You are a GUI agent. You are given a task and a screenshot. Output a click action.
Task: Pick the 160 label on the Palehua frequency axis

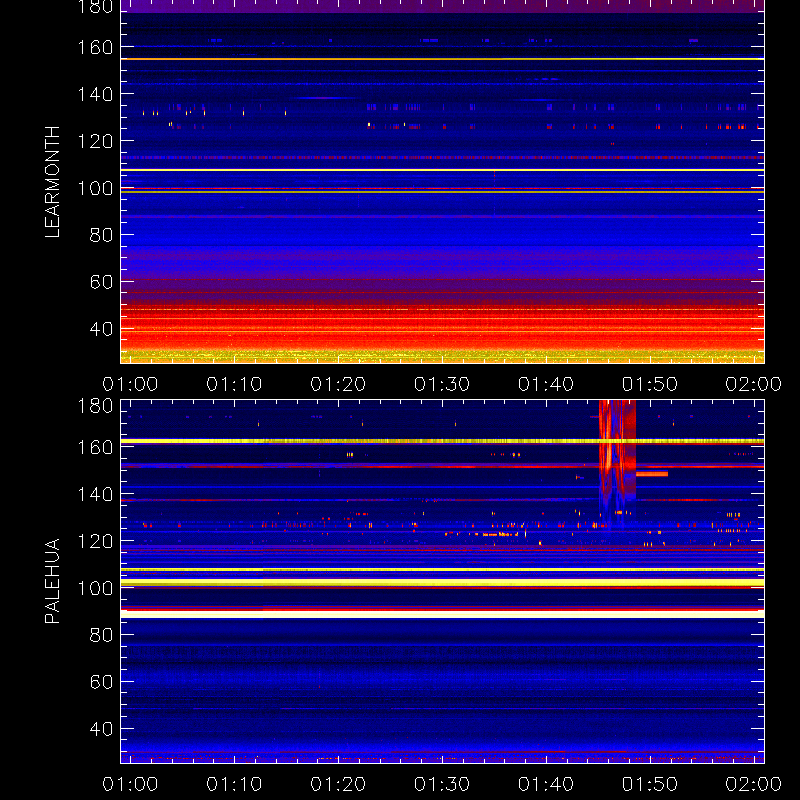pos(95,447)
